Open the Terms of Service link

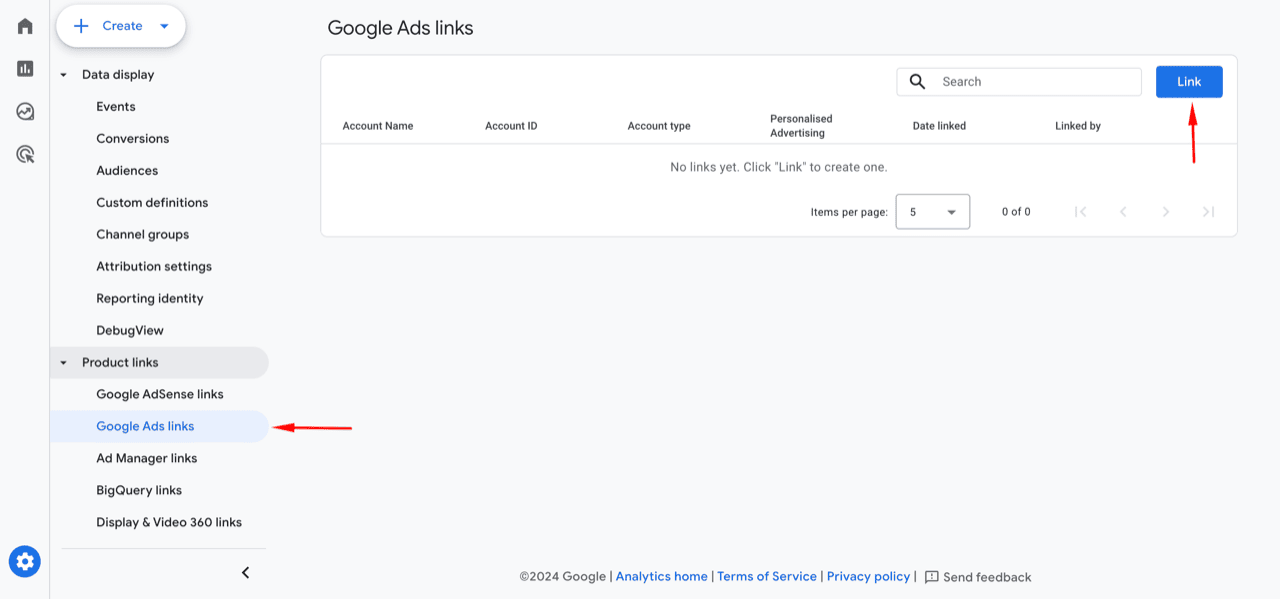(x=767, y=577)
